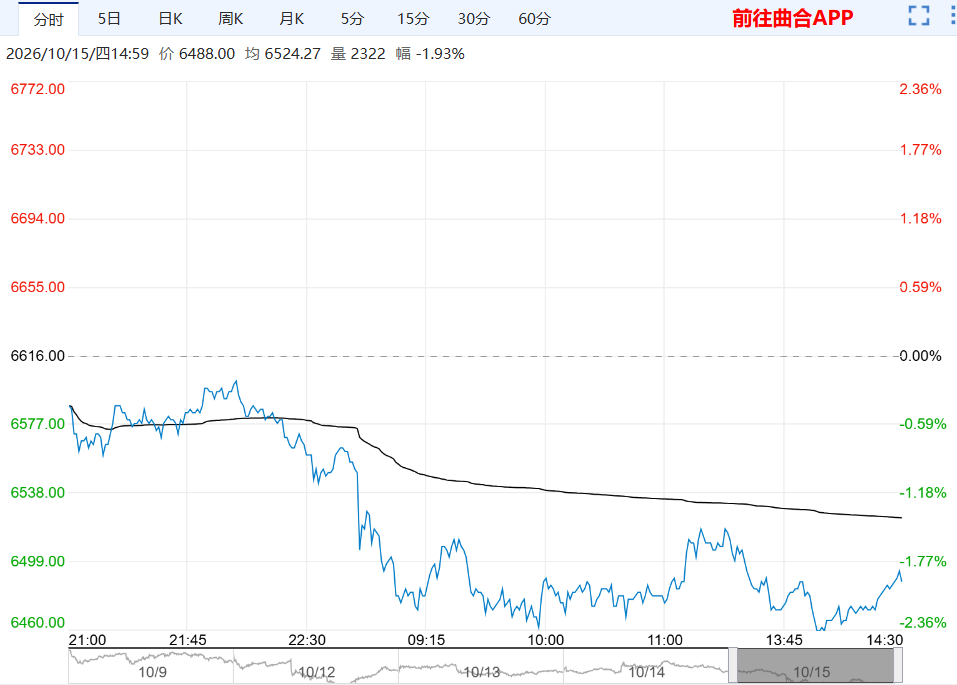Click the 6616.00 baseline price label
Screen dimensions: 957x685
pos(38,356)
